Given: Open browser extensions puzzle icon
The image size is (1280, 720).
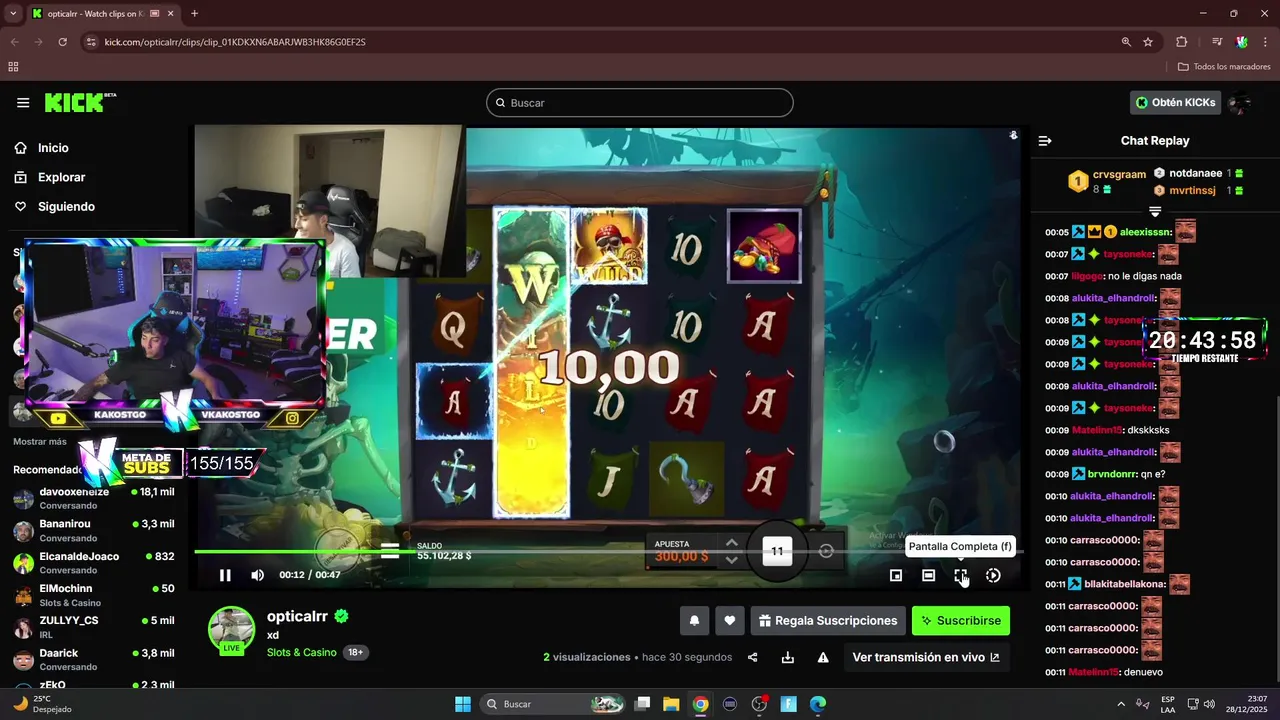Looking at the screenshot, I should tap(1182, 42).
